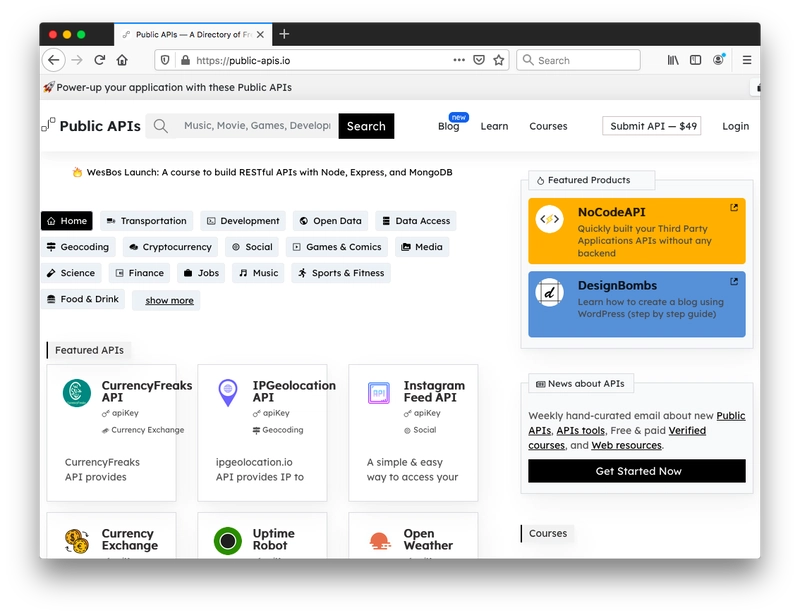The height and width of the screenshot is (615, 800).
Task: Open the Firefox hamburger menu
Action: (747, 60)
